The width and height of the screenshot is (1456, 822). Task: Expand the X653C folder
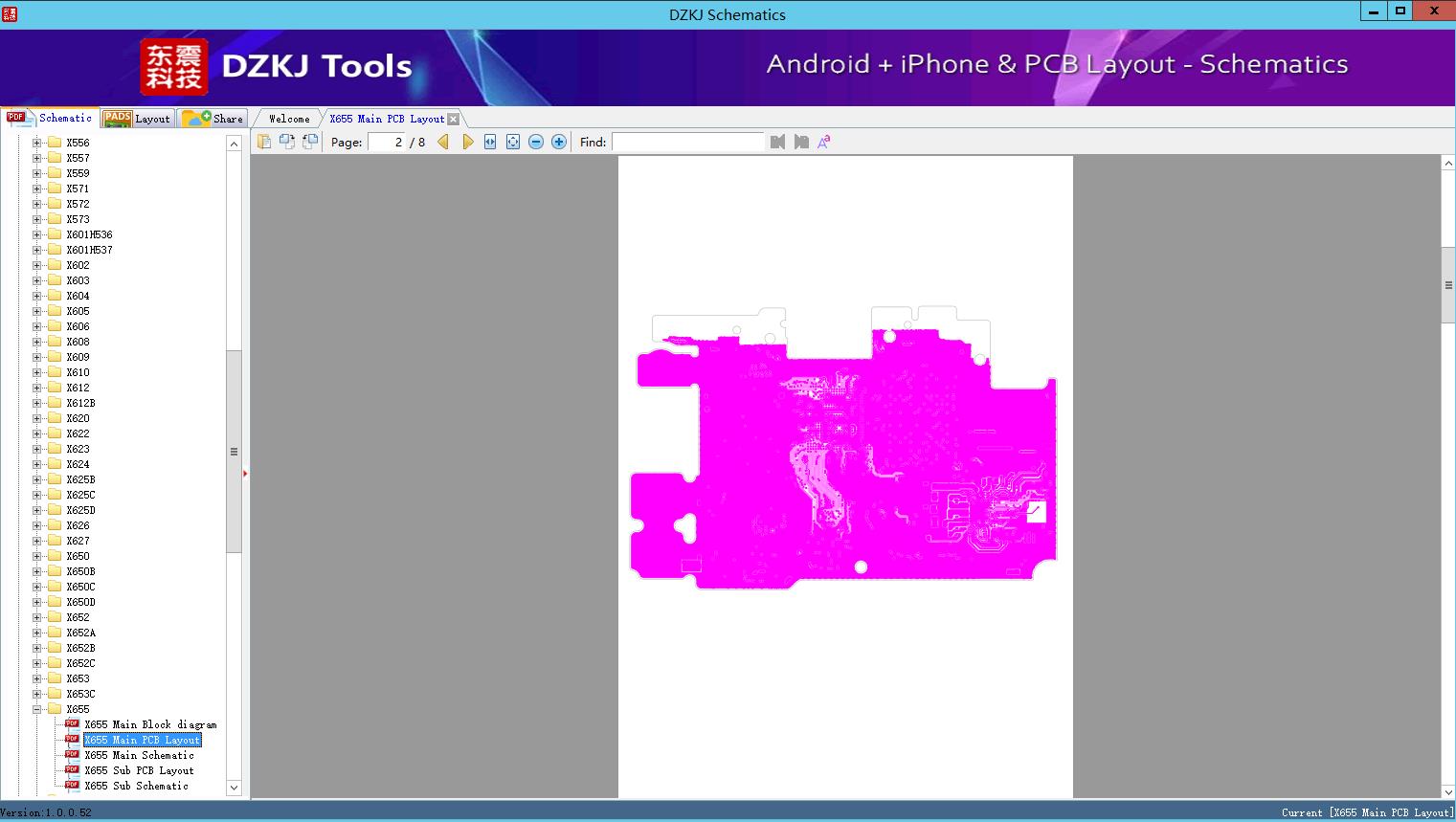[x=36, y=694]
